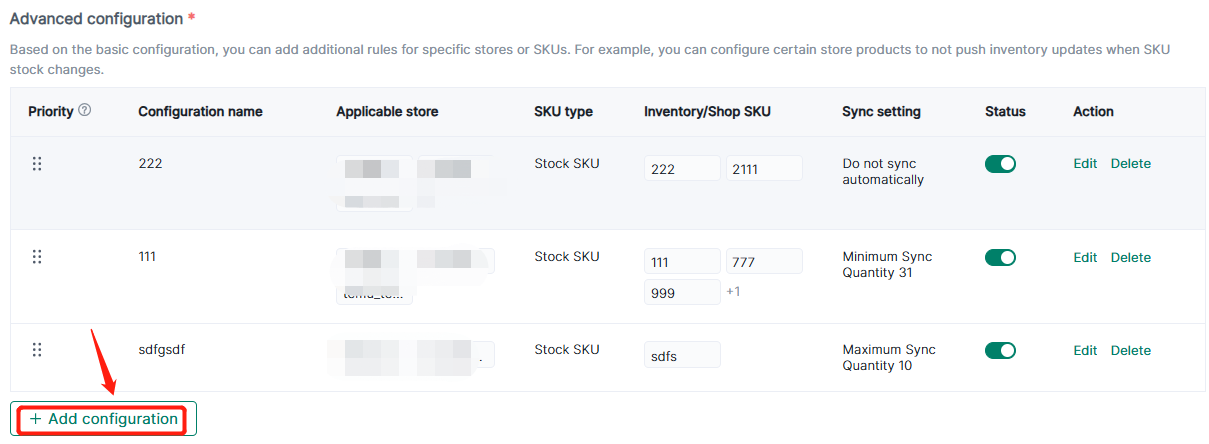Select the 777 SKU tag in row 111
This screenshot has width=1209, height=444.
click(764, 262)
